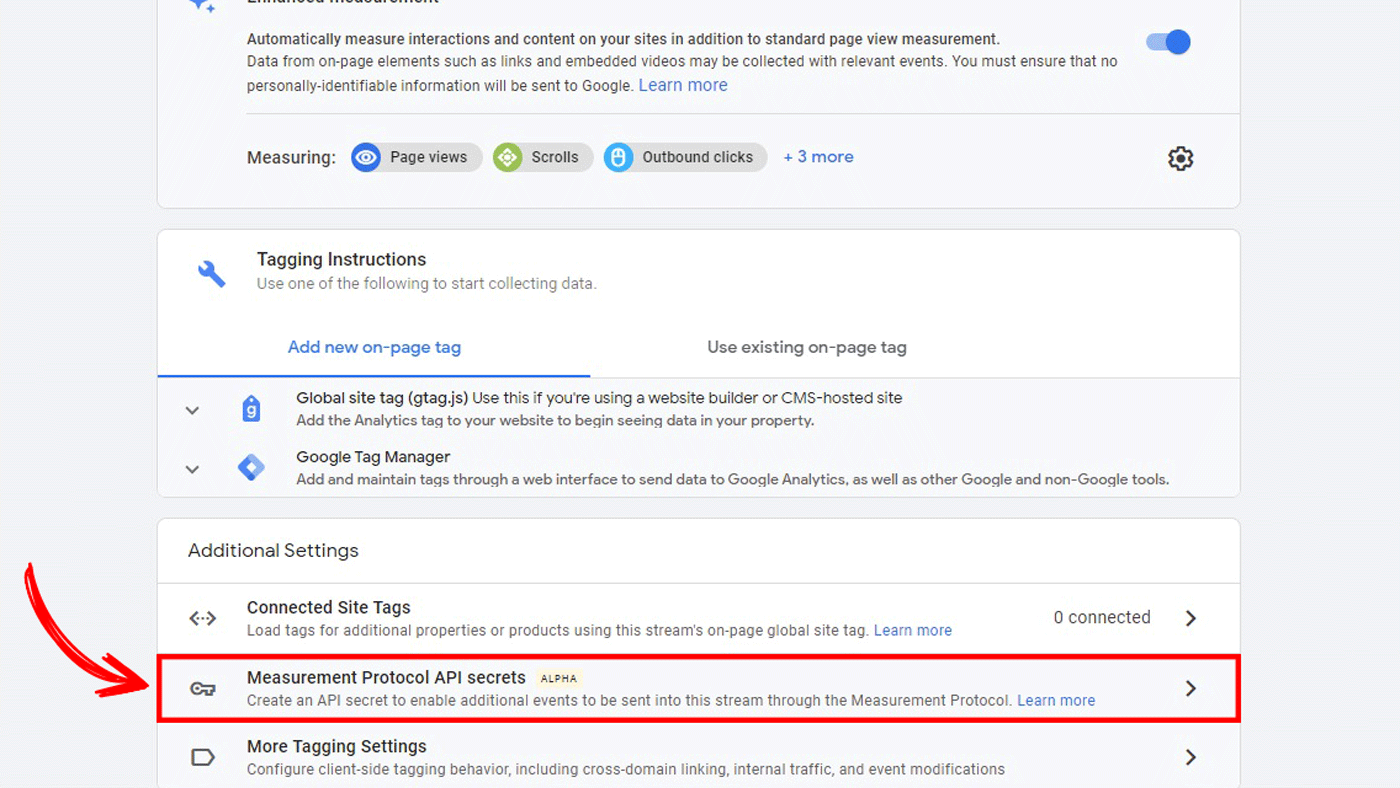Switch to Use existing on-page tag tab
Image resolution: width=1400 pixels, height=788 pixels.
click(x=807, y=348)
